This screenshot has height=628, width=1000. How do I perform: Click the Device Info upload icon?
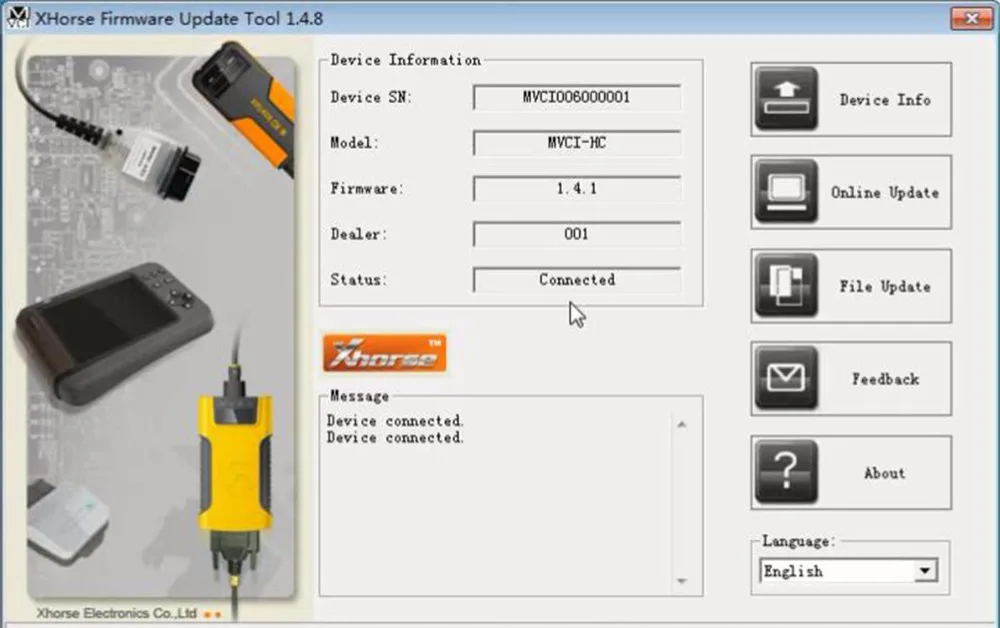point(786,99)
